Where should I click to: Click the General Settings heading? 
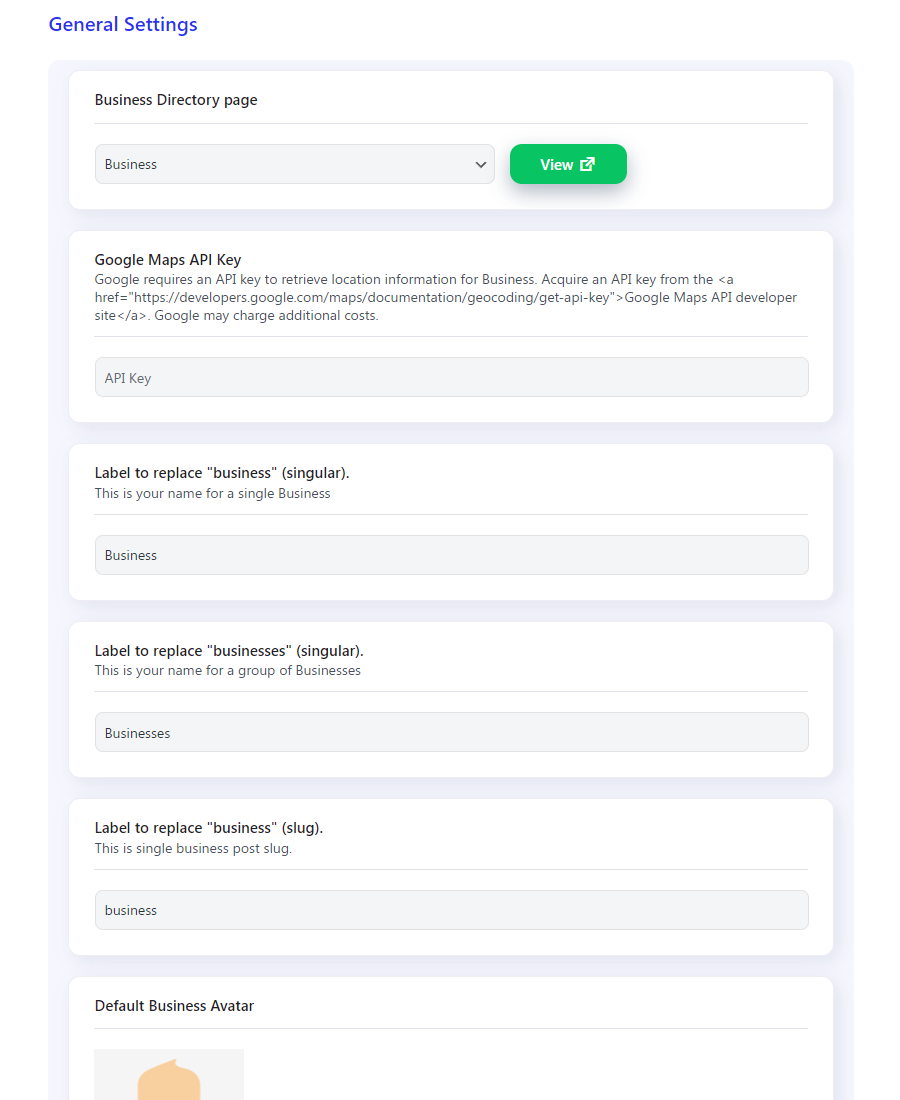123,25
